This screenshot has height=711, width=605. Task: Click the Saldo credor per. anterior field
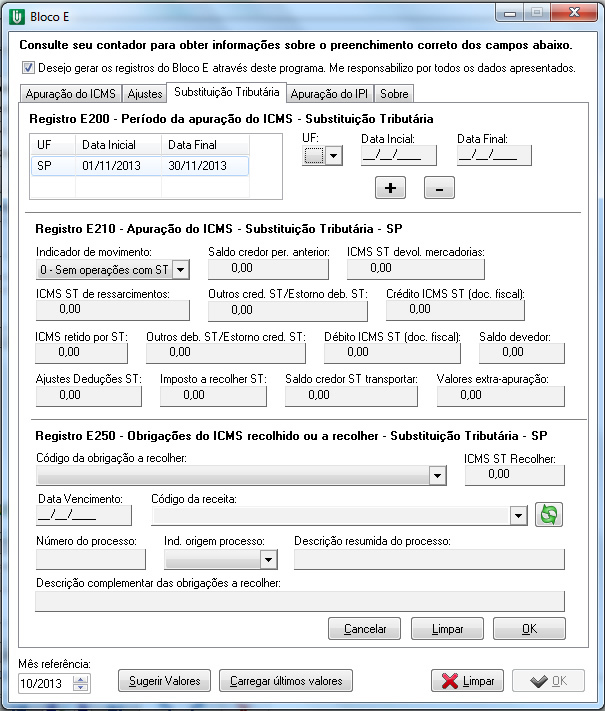268,268
